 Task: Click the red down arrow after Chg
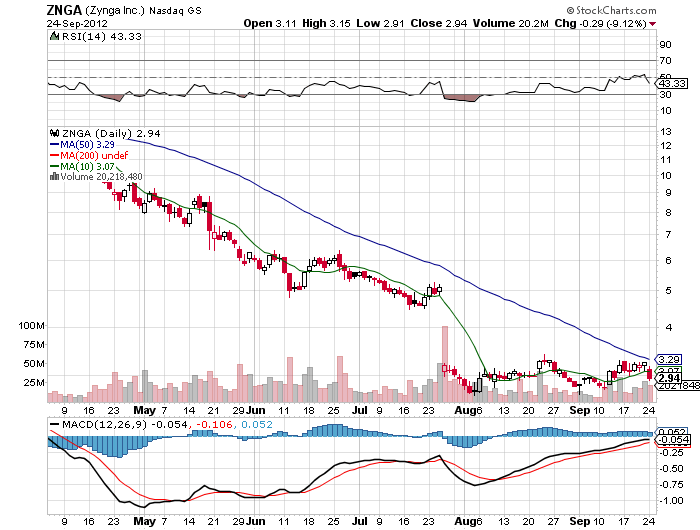coord(653,24)
